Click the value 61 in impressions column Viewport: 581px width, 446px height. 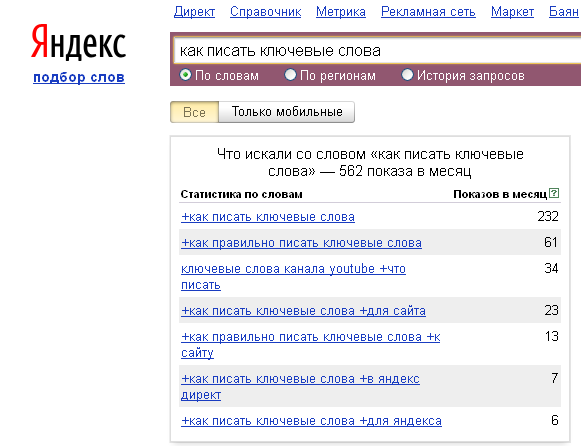pos(551,242)
